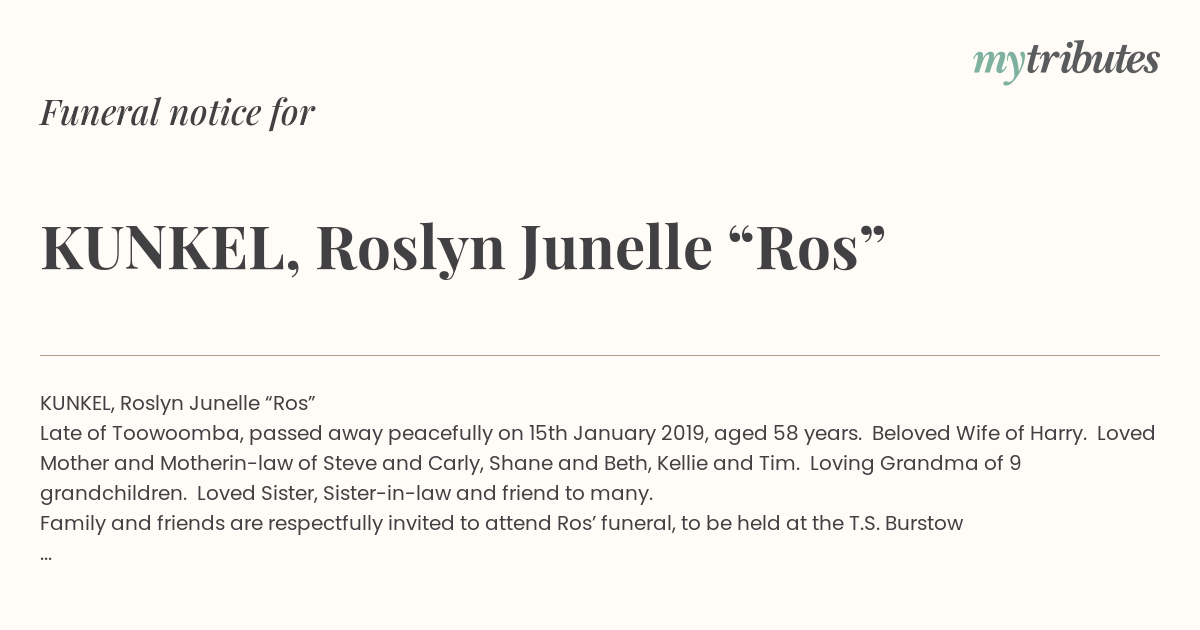The height and width of the screenshot is (630, 1200).
Task: Click the line starting 'Mother and Motherin-law'
Action: 530,463
